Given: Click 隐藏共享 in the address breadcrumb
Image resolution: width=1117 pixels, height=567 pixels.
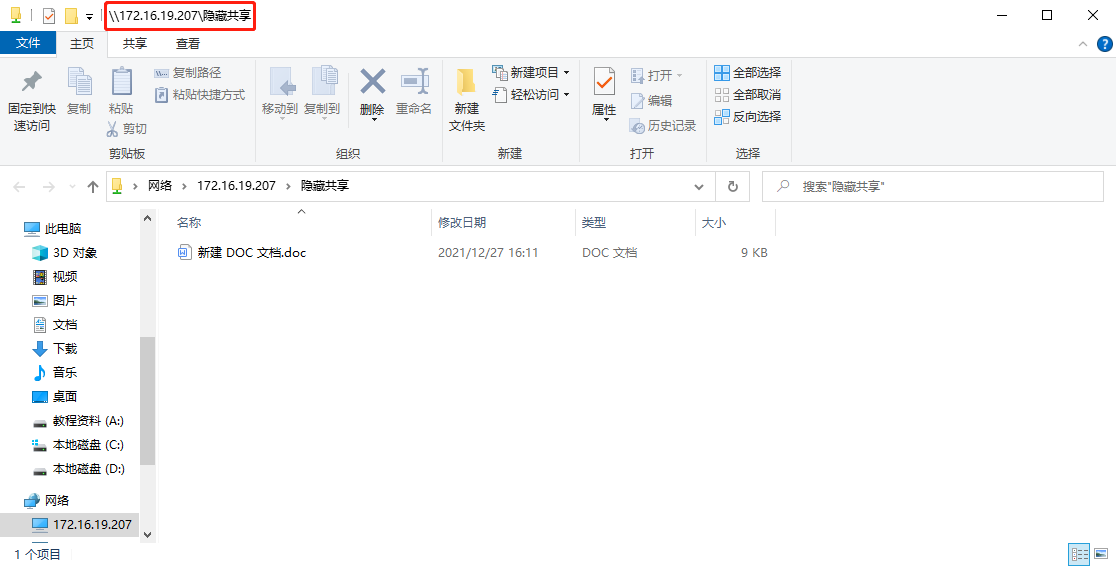Looking at the screenshot, I should [x=325, y=186].
